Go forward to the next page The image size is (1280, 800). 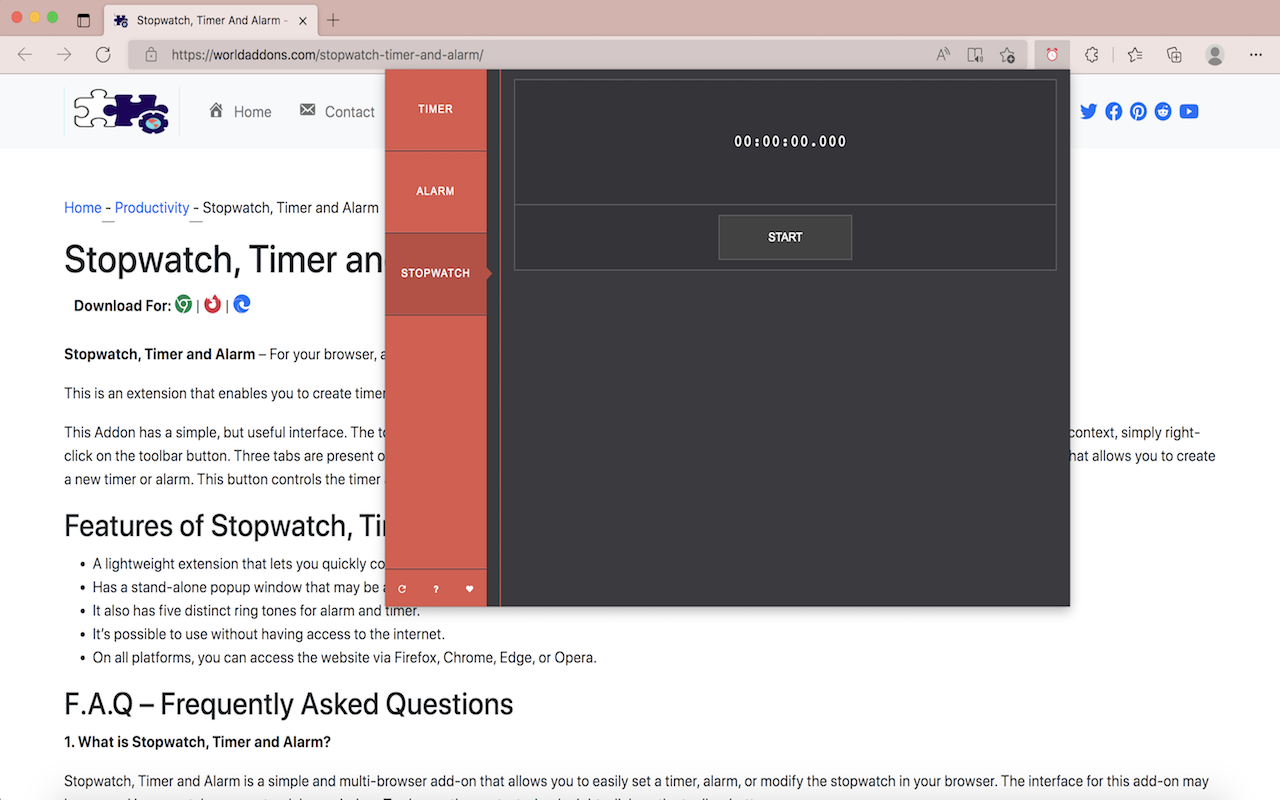pyautogui.click(x=64, y=55)
